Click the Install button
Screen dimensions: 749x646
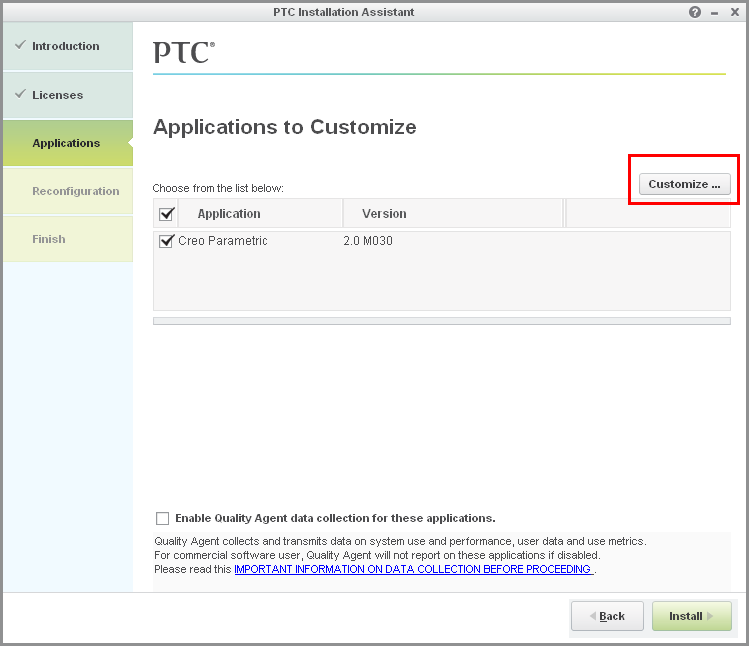692,616
